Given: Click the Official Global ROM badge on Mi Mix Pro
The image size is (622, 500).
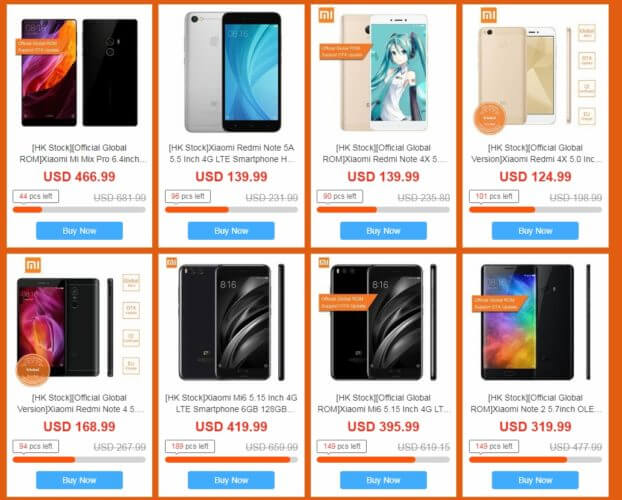Looking at the screenshot, I should pyautogui.click(x=40, y=47).
